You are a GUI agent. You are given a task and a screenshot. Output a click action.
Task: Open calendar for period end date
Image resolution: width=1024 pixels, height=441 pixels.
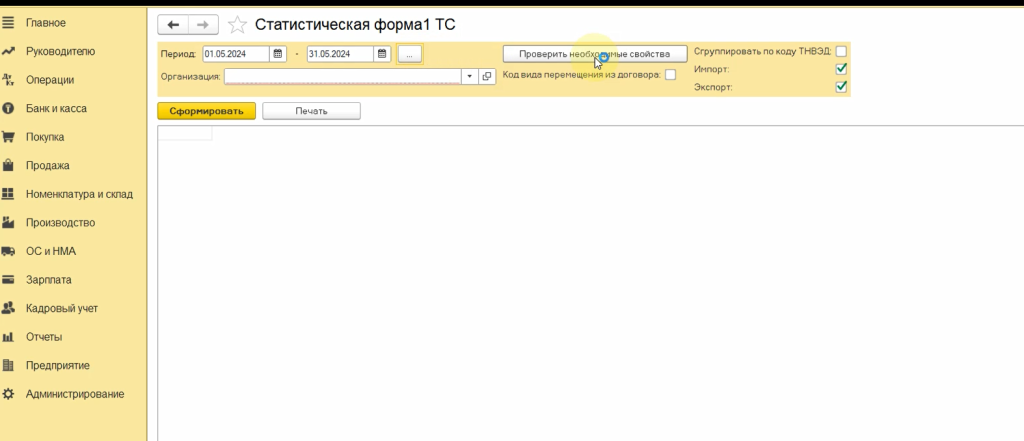click(382, 54)
